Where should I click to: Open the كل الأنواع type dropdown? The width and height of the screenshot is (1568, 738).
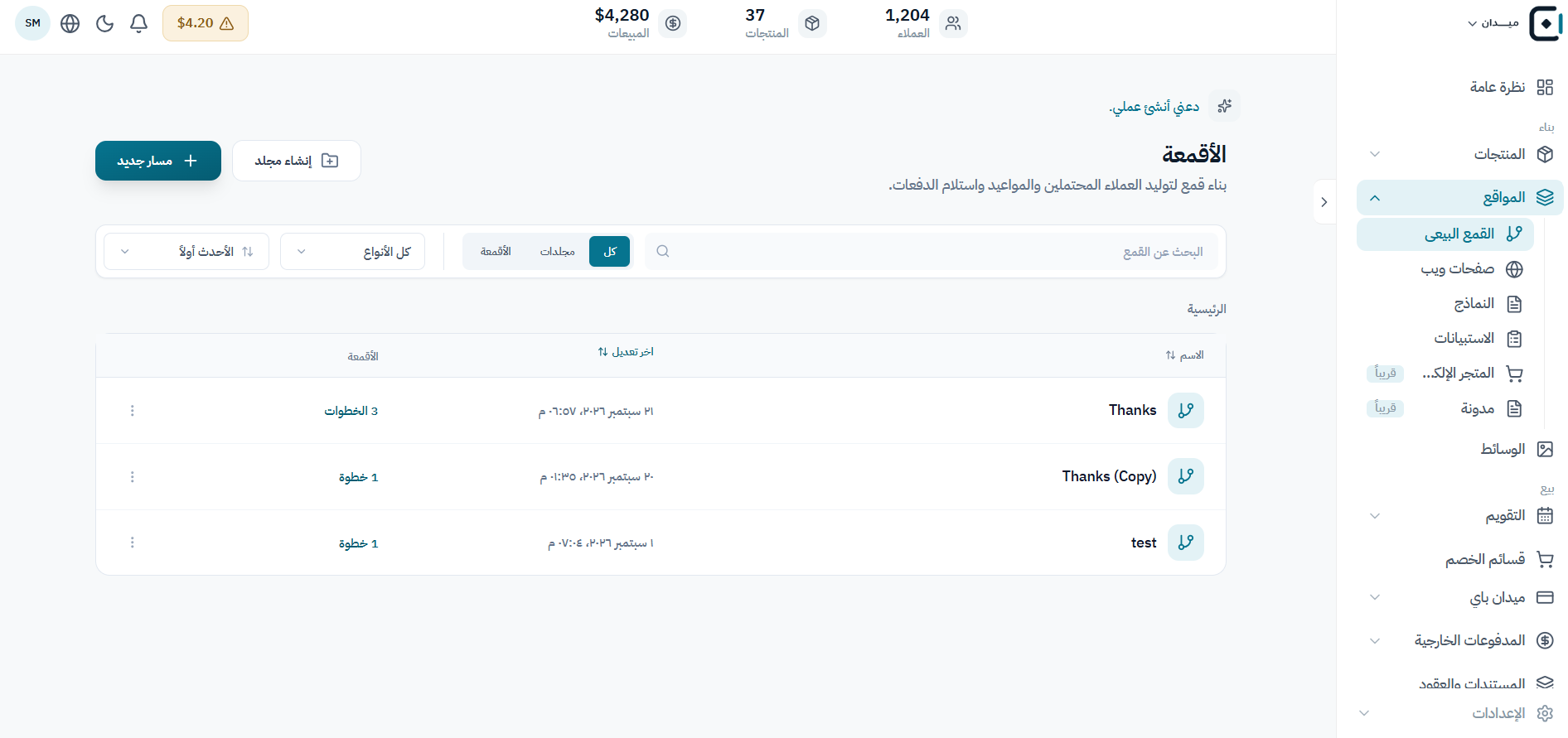tap(353, 252)
